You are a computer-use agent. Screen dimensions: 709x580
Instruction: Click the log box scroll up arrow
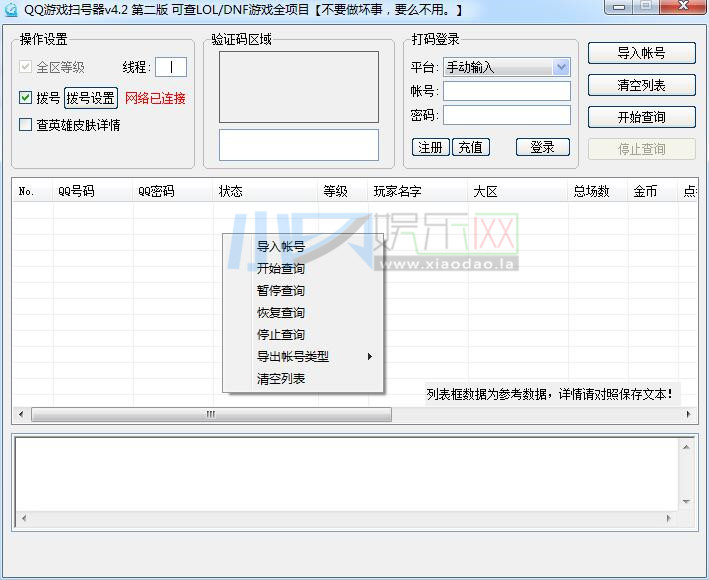click(x=686, y=447)
